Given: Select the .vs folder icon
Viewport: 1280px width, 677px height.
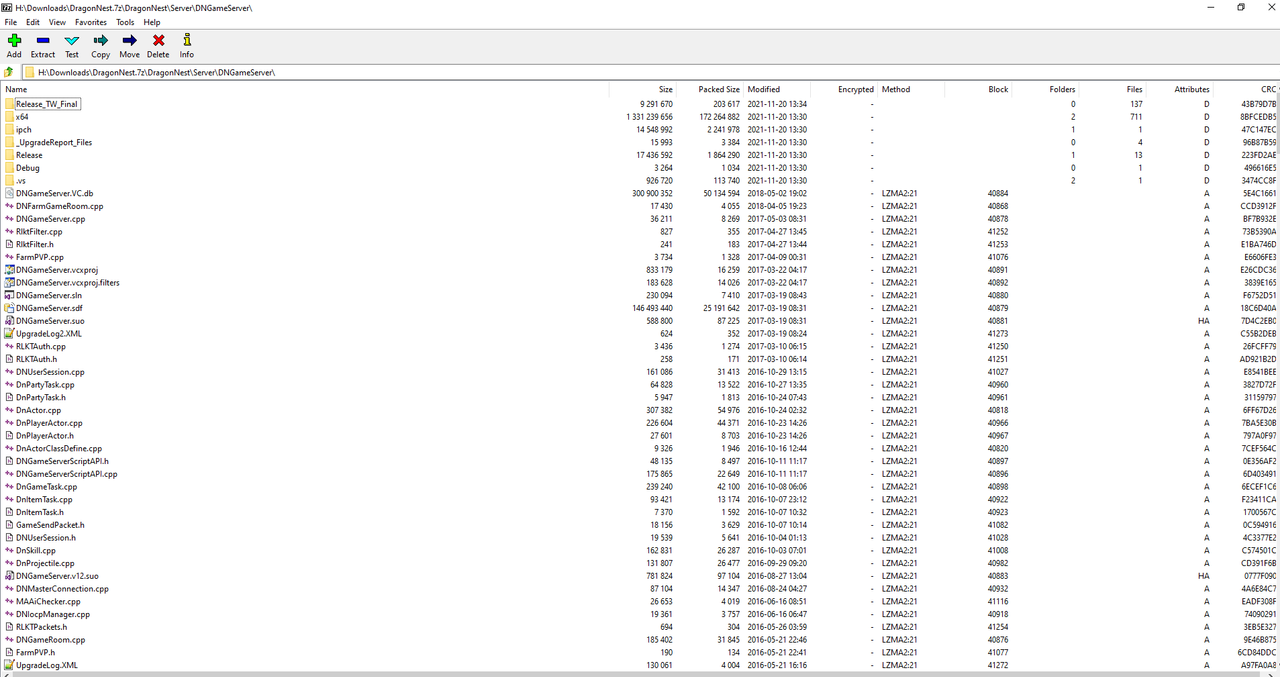Looking at the screenshot, I should point(9,181).
